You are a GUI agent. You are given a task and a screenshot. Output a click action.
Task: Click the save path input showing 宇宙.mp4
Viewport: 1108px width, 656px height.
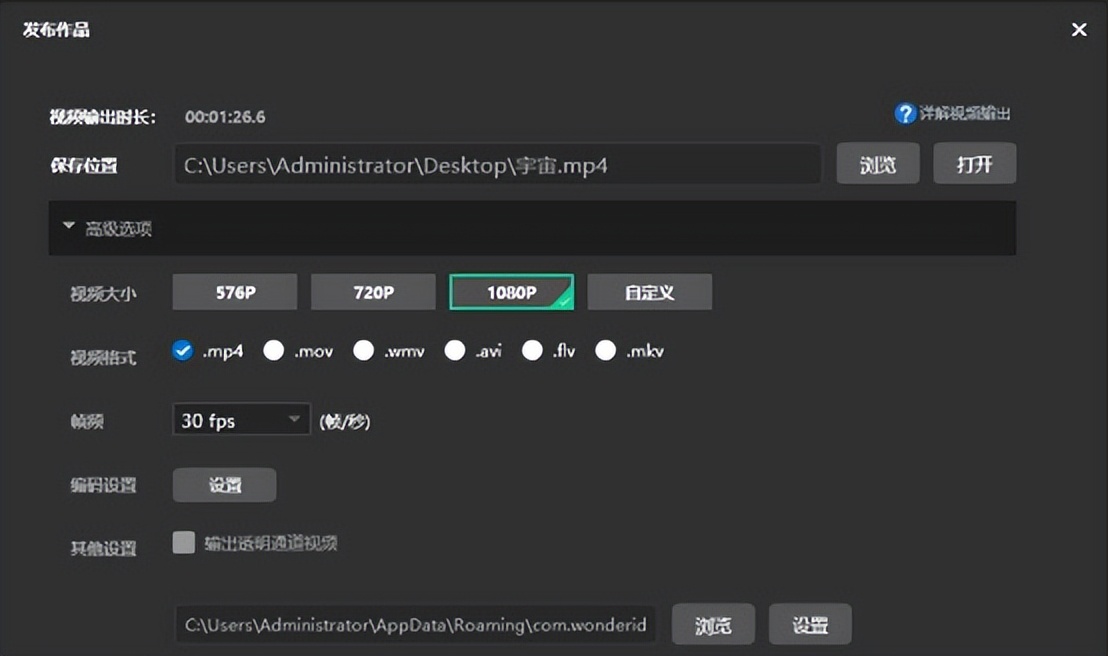pos(497,163)
